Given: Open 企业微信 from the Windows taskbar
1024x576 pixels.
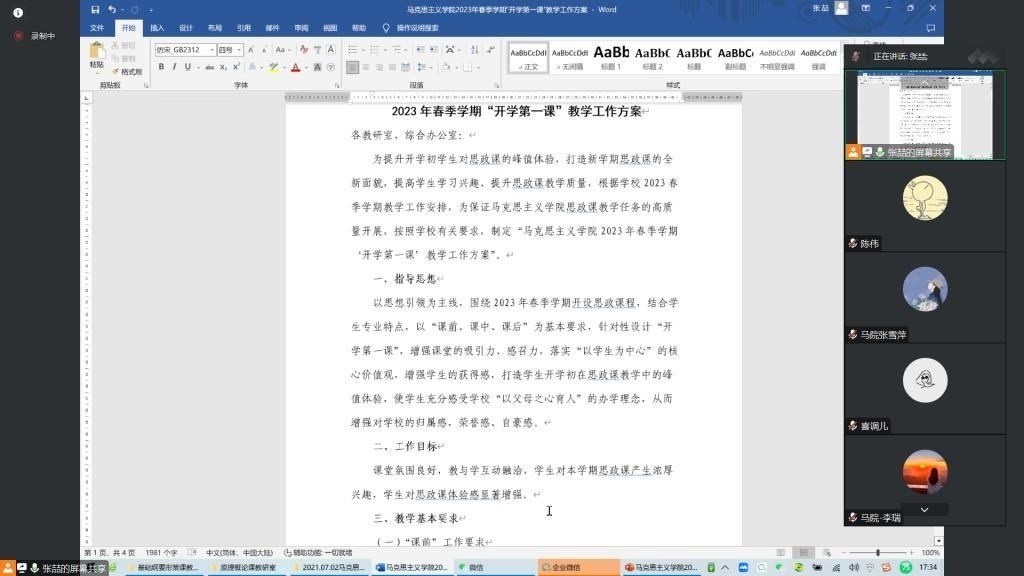Looking at the screenshot, I should coord(579,568).
